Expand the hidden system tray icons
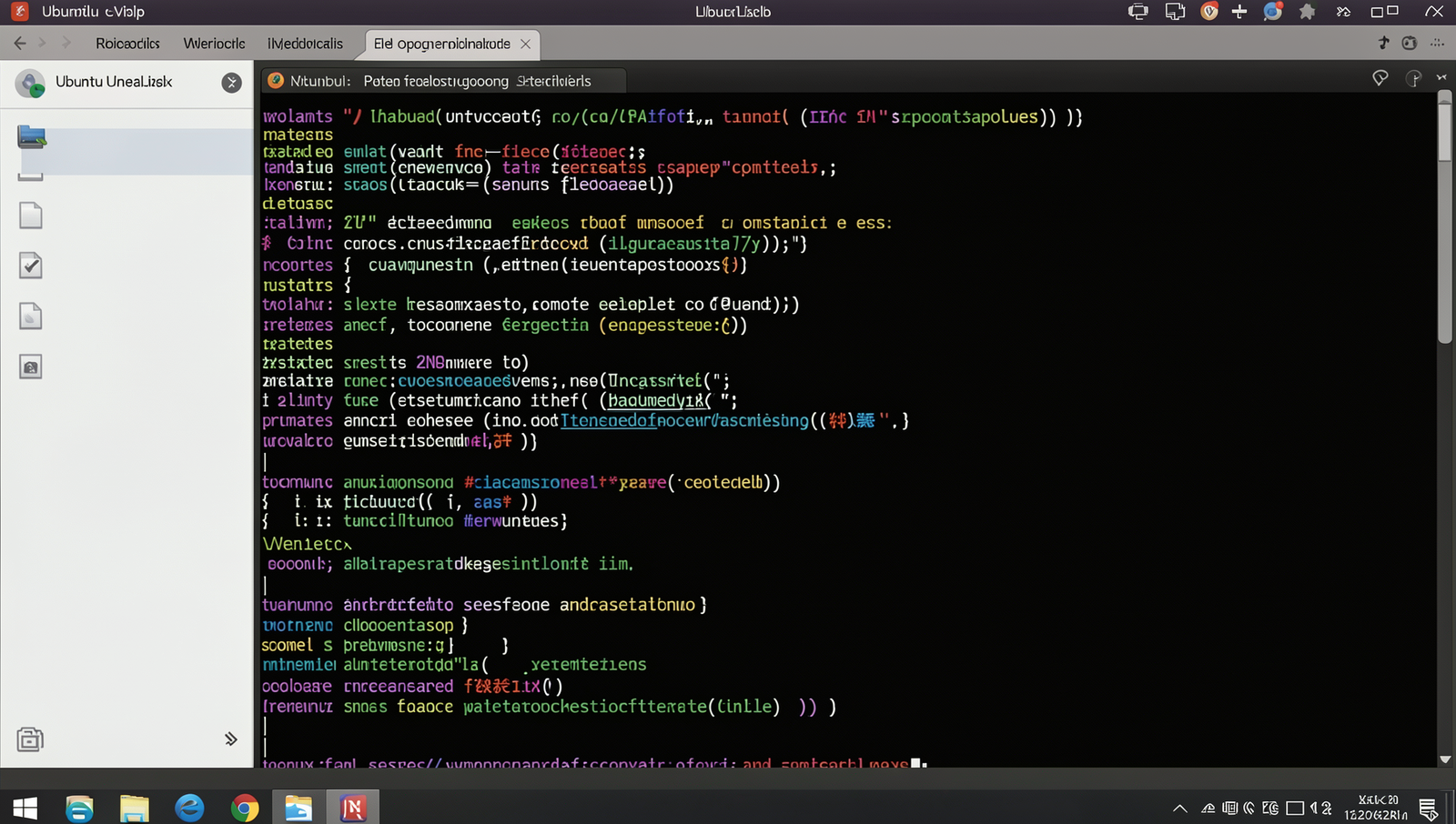This screenshot has height=824, width=1456. [1180, 808]
